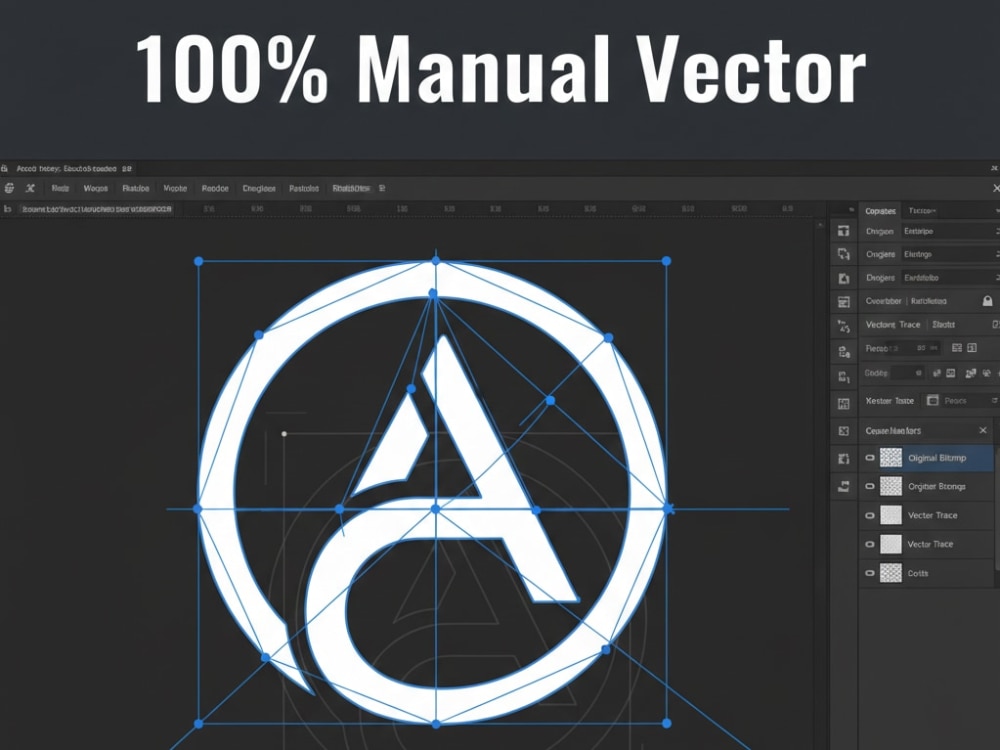Viewport: 1000px width, 750px height.
Task: Select the Cotts layer name
Action: coord(918,573)
